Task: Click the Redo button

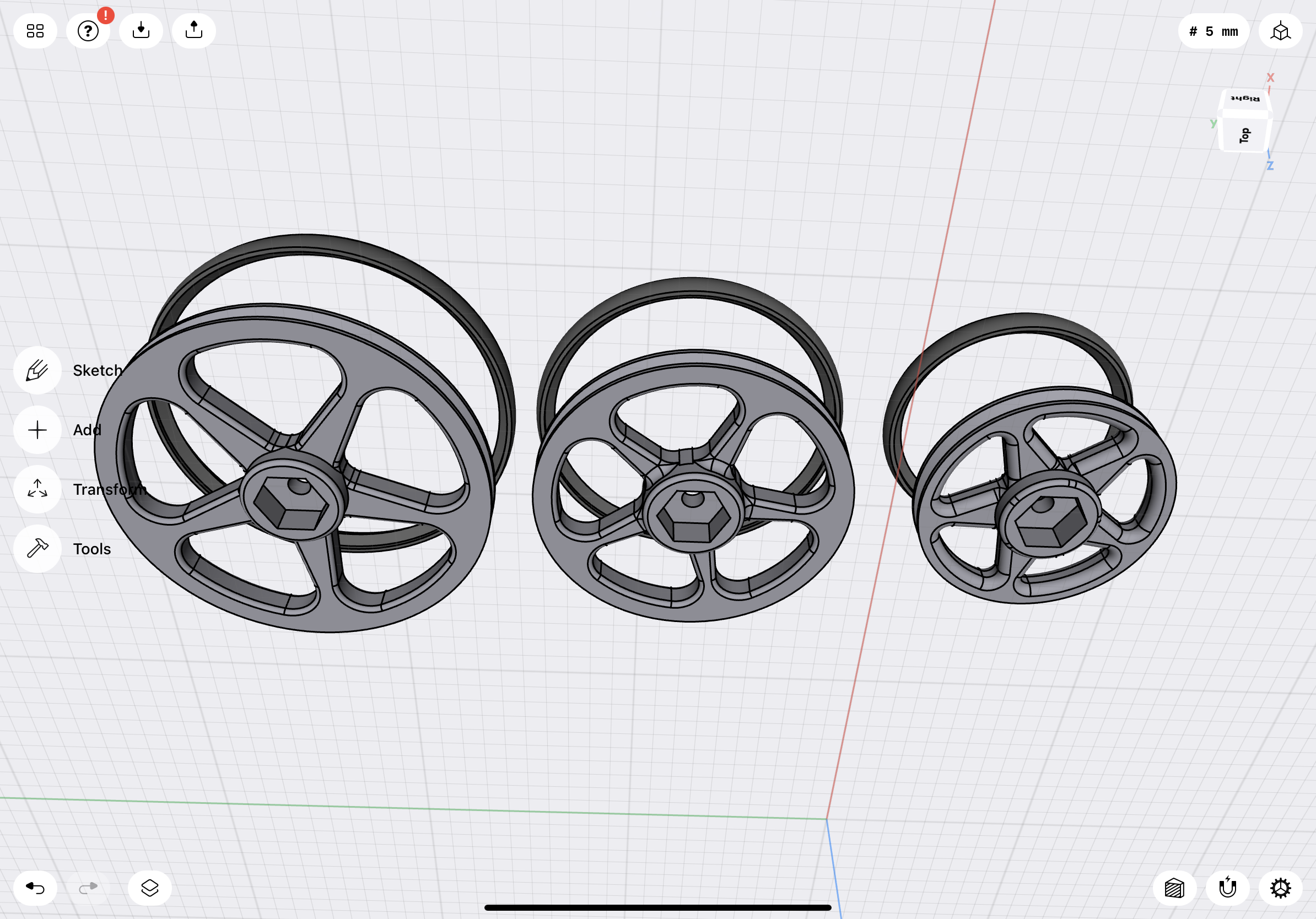Action: coord(88,888)
